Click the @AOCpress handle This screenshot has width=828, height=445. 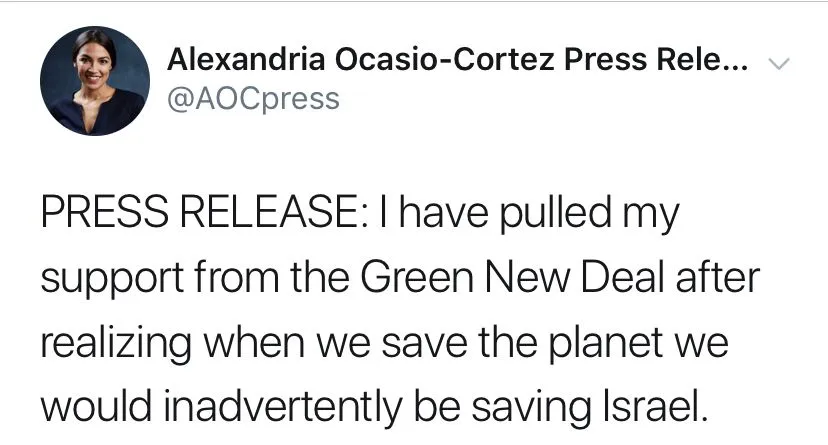coord(253,100)
